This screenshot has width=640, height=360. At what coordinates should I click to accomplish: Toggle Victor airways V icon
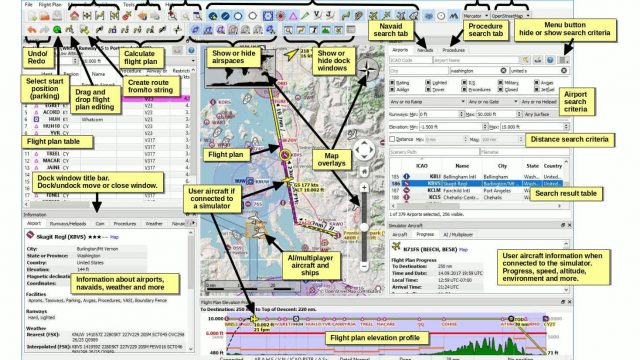pyautogui.click(x=317, y=16)
